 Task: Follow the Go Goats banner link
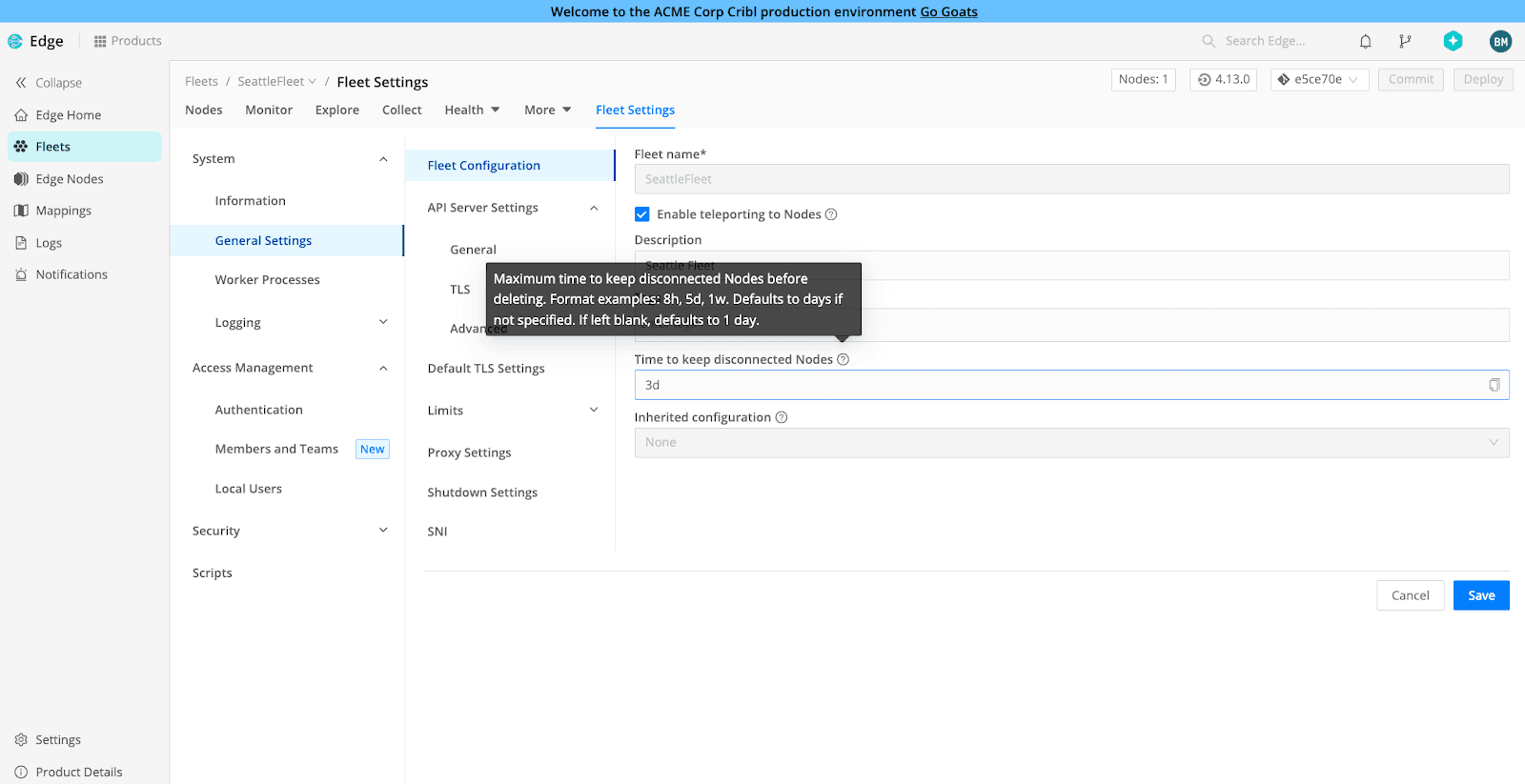coord(948,11)
